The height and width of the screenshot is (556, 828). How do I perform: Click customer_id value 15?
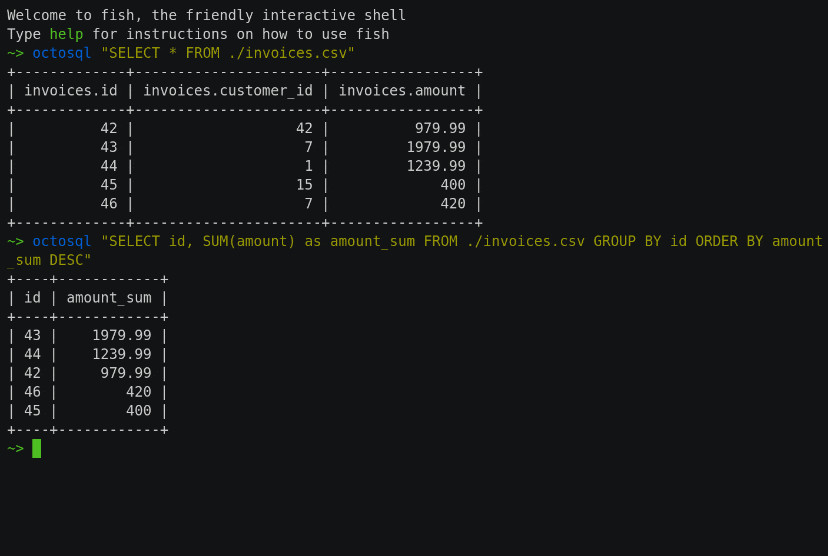coord(304,185)
